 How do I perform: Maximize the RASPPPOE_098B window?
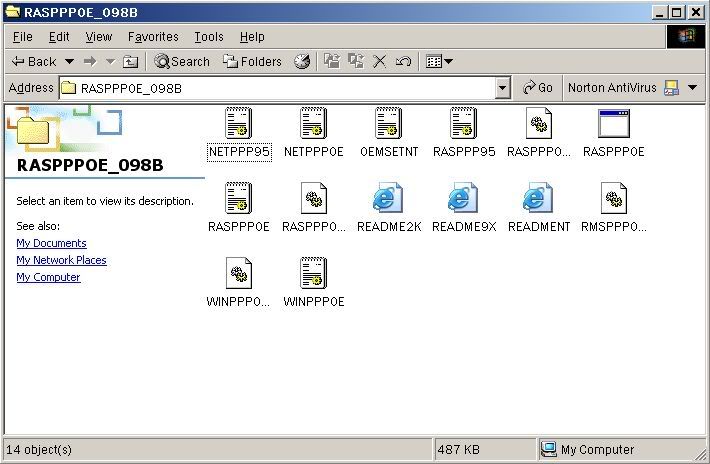(676, 12)
